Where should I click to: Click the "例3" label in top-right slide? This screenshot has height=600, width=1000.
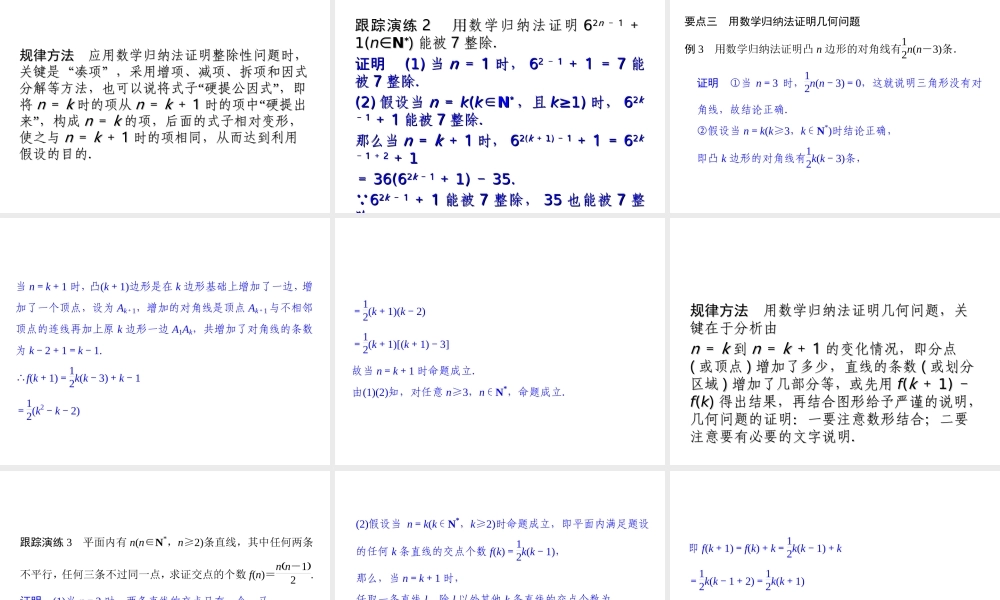pos(692,47)
